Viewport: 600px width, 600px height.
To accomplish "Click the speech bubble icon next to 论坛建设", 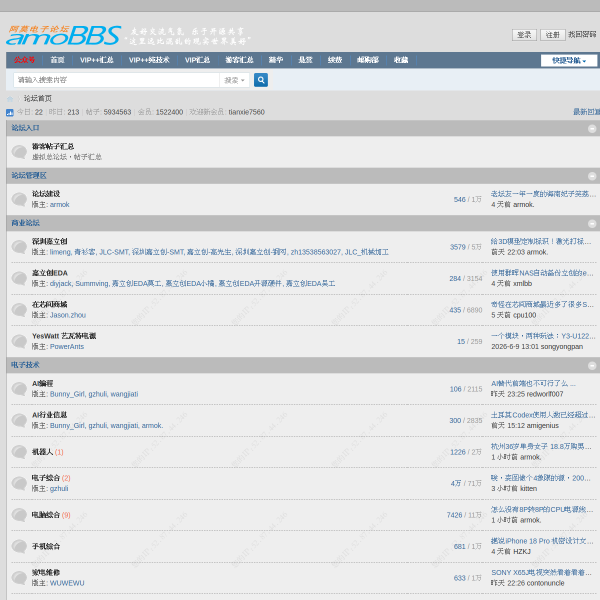I will click(19, 199).
